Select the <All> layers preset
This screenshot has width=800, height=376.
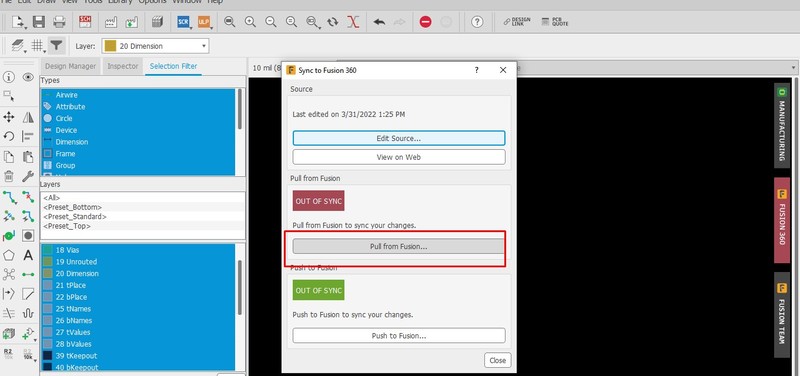coord(142,198)
